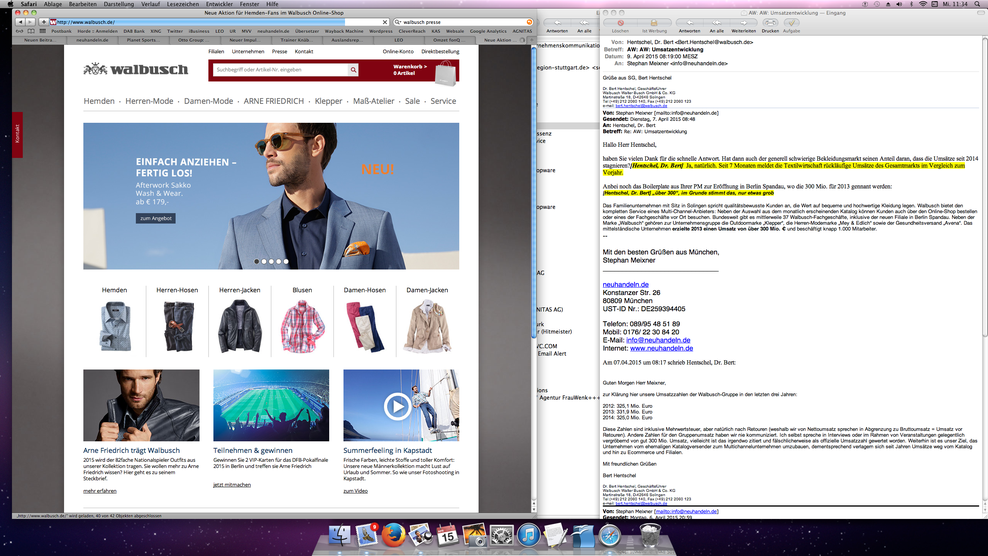The width and height of the screenshot is (988, 556).
Task: Select the first banner carousel dot
Action: pos(256,261)
